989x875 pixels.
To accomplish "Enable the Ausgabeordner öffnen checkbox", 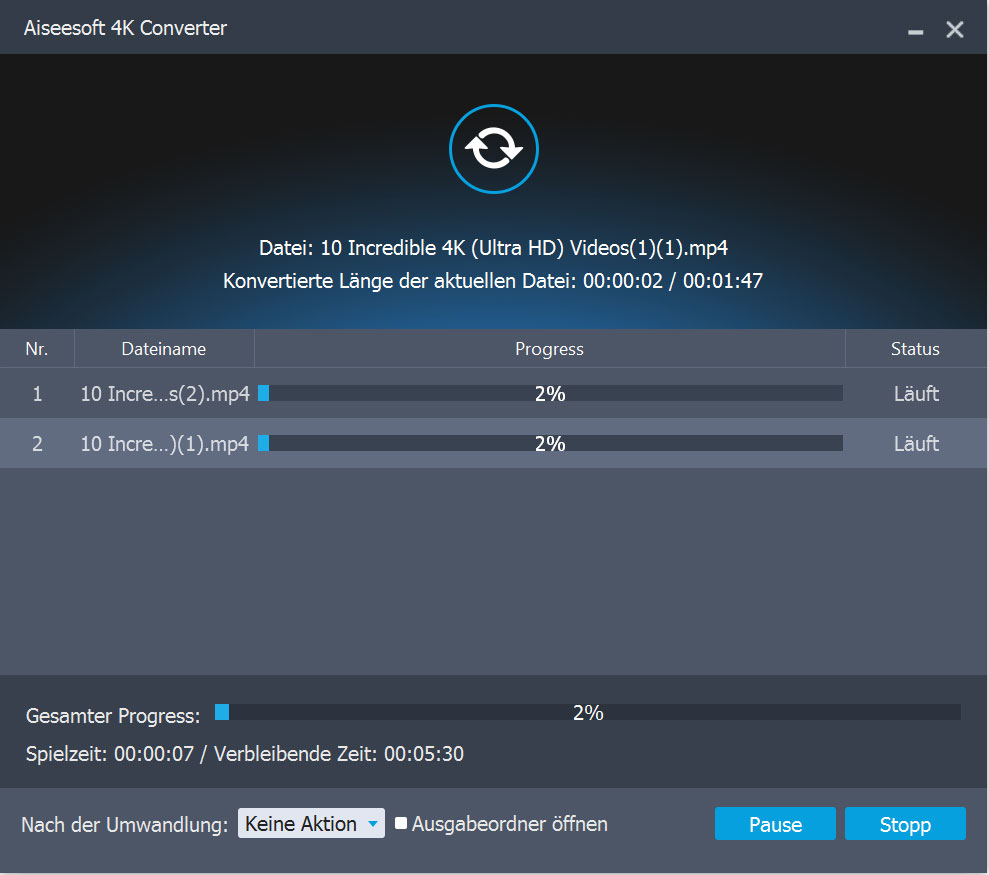I will pyautogui.click(x=401, y=823).
